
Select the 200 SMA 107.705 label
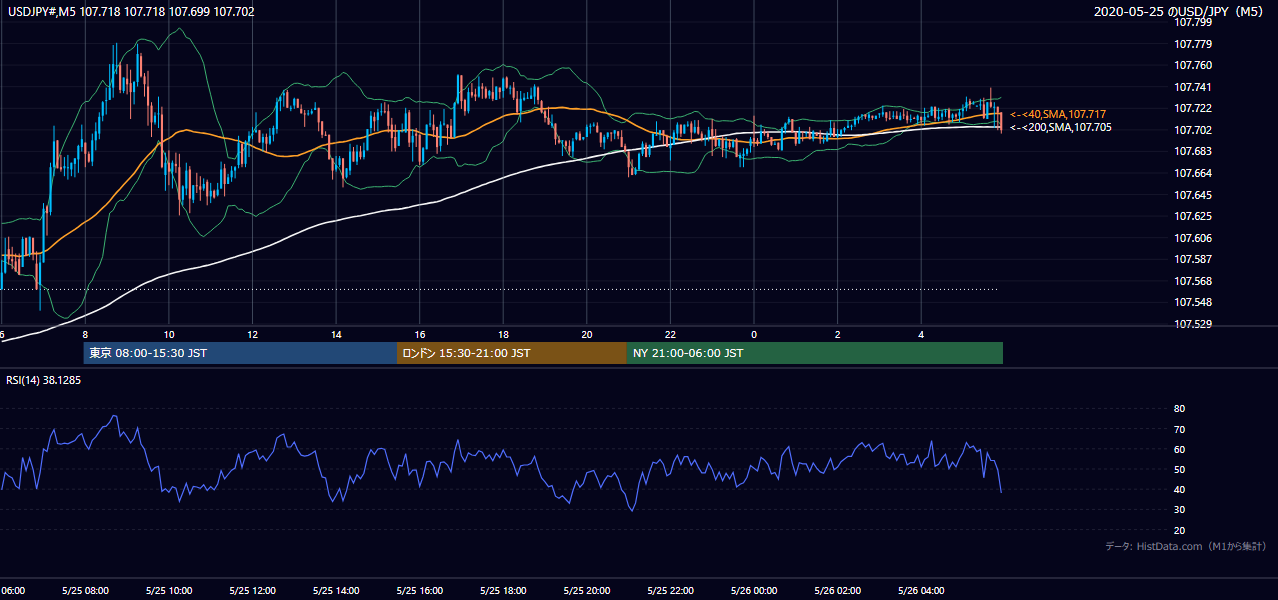tap(1061, 127)
